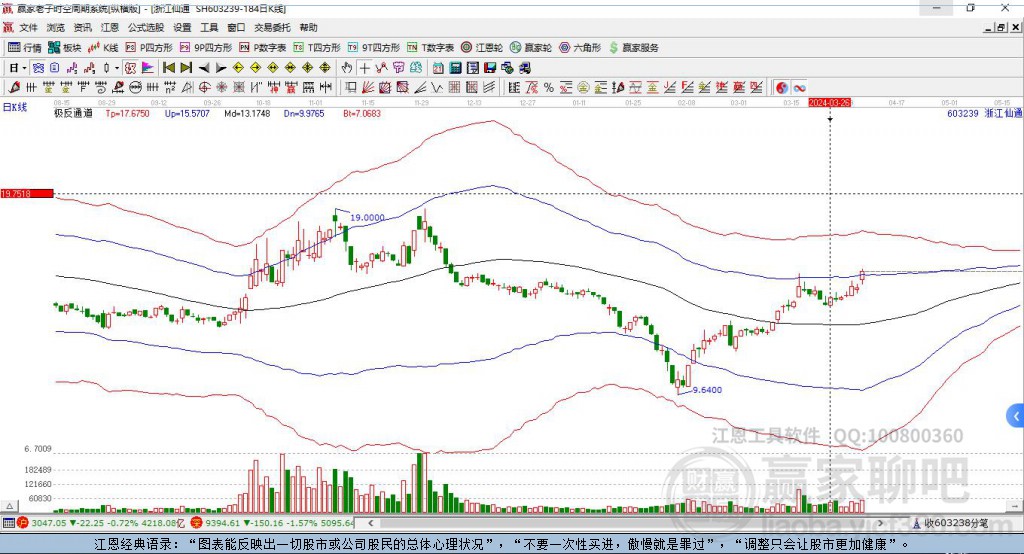The width and height of the screenshot is (1024, 554).
Task: Click the percent % drawing tool
Action: coord(549,88)
